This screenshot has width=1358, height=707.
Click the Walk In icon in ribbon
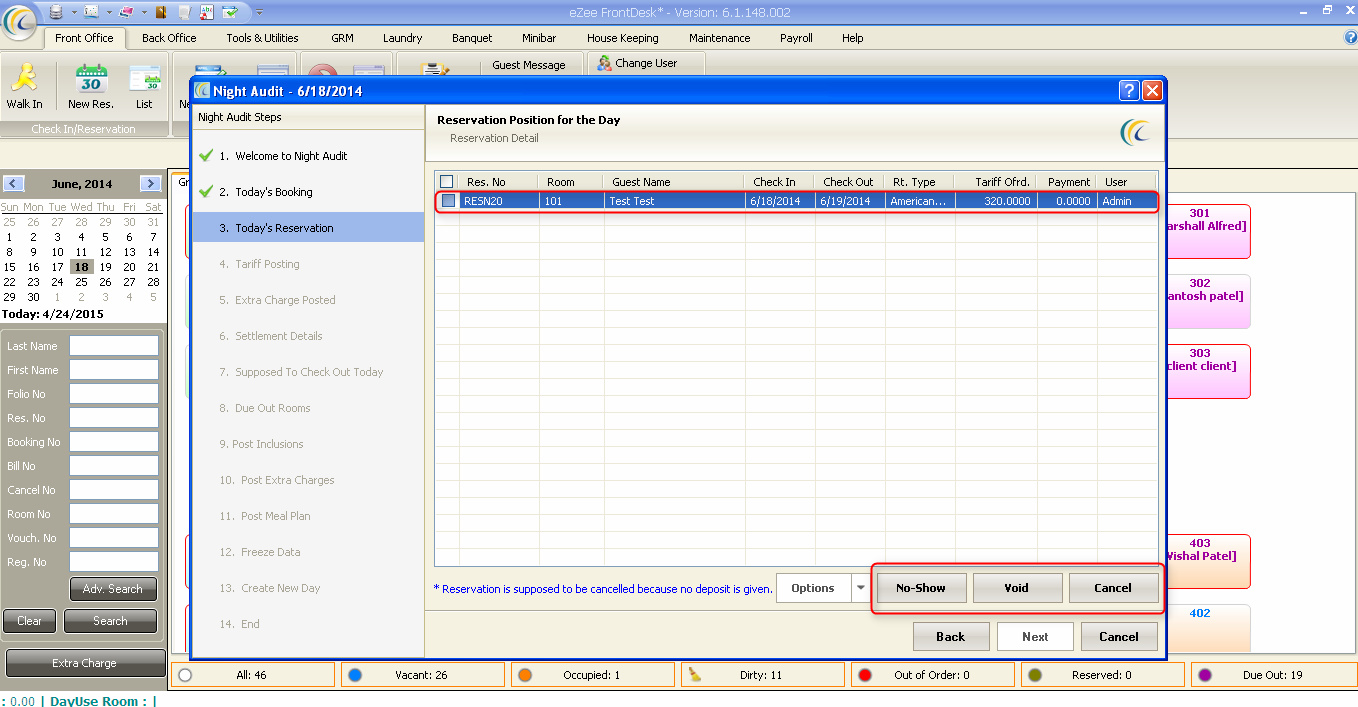point(25,78)
